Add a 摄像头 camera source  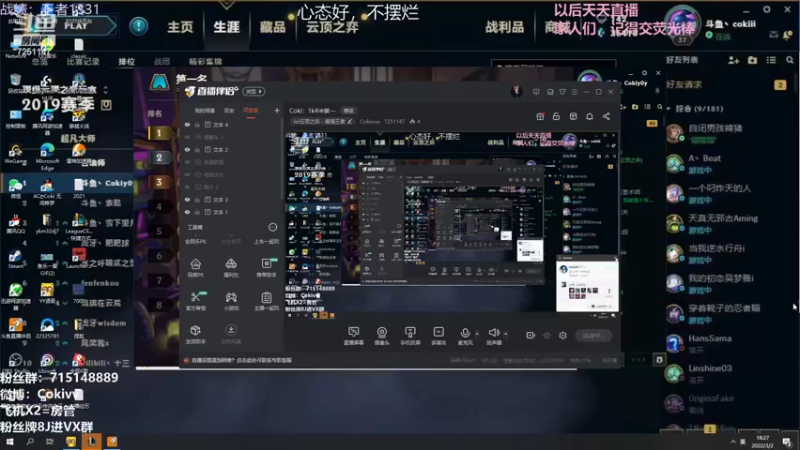[x=382, y=336]
